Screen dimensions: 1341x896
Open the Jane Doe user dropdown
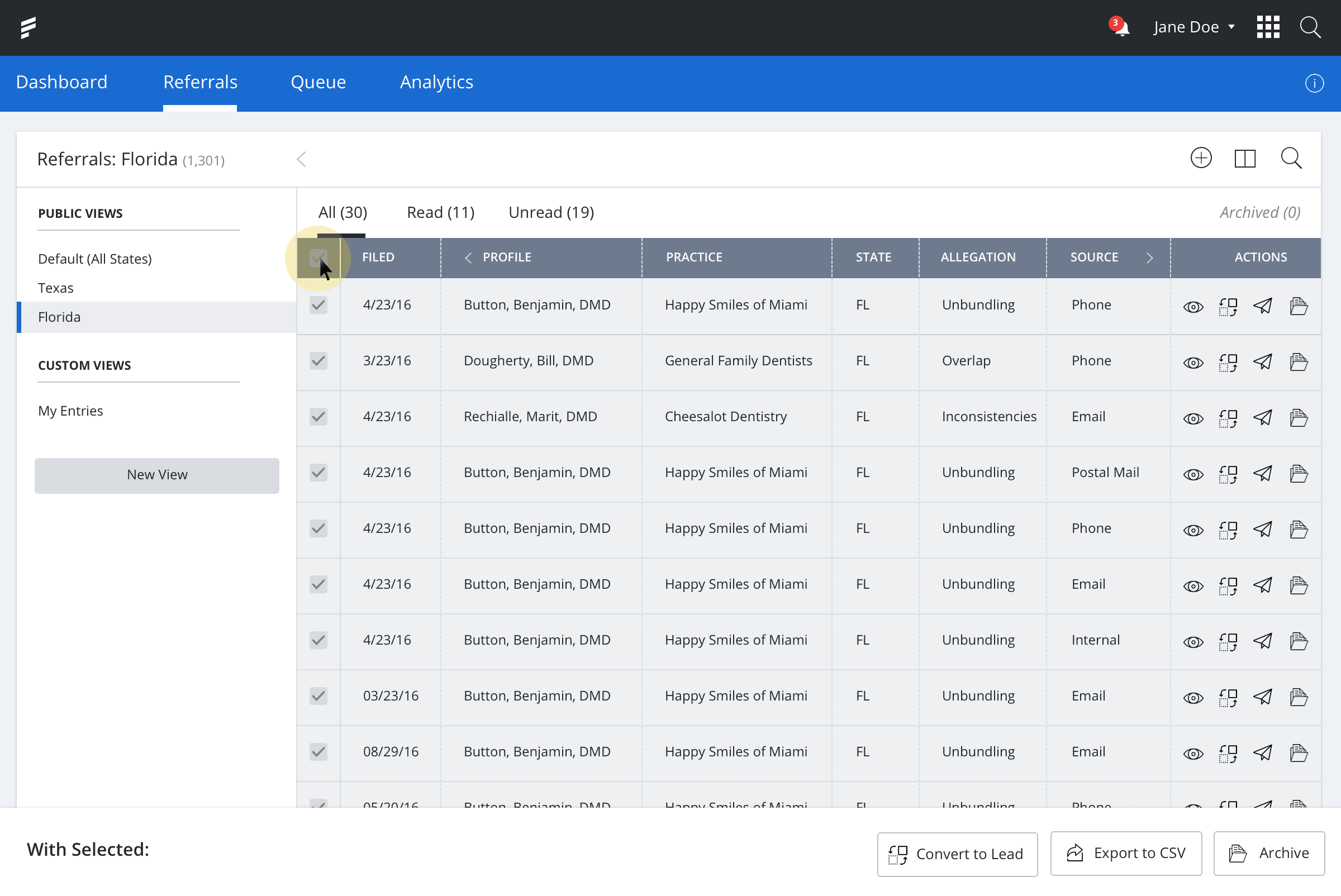pyautogui.click(x=1193, y=27)
